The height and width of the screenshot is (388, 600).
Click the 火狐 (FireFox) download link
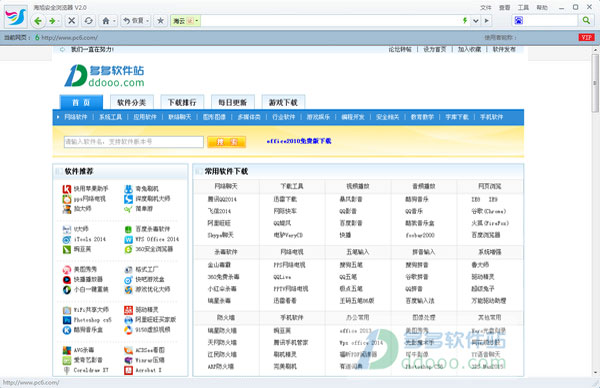click(x=490, y=223)
